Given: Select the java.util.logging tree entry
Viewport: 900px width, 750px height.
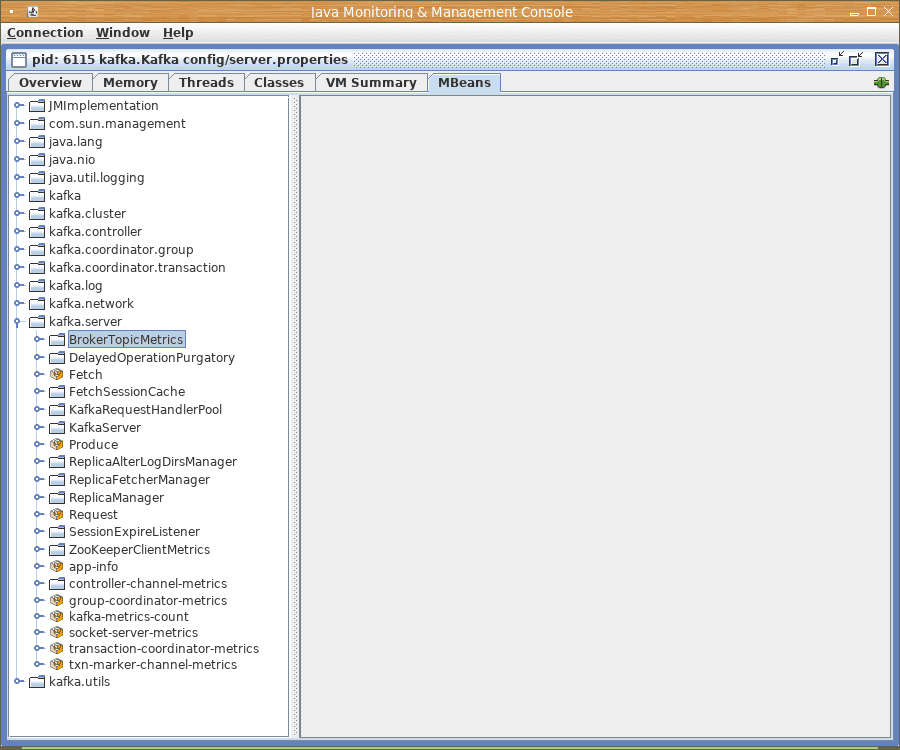Looking at the screenshot, I should tap(96, 177).
